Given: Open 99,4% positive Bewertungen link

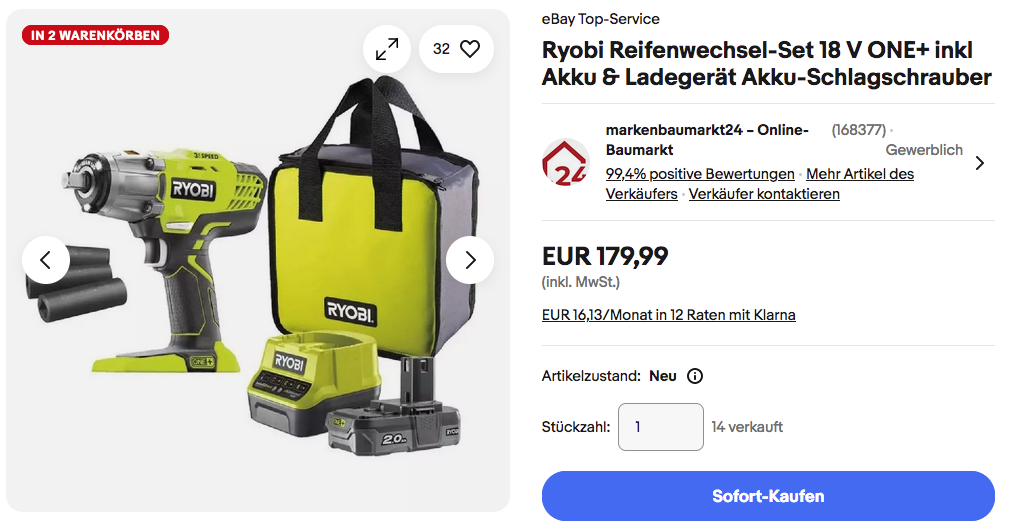Looking at the screenshot, I should pyautogui.click(x=700, y=174).
